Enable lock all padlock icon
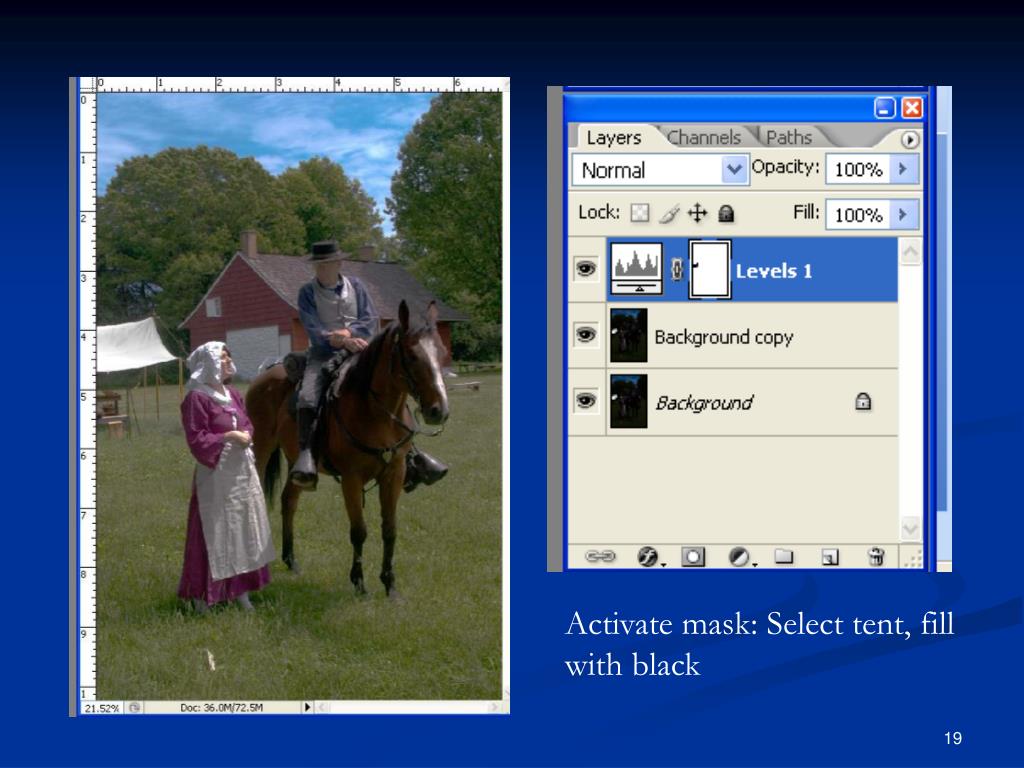This screenshot has height=768, width=1024. pyautogui.click(x=726, y=213)
